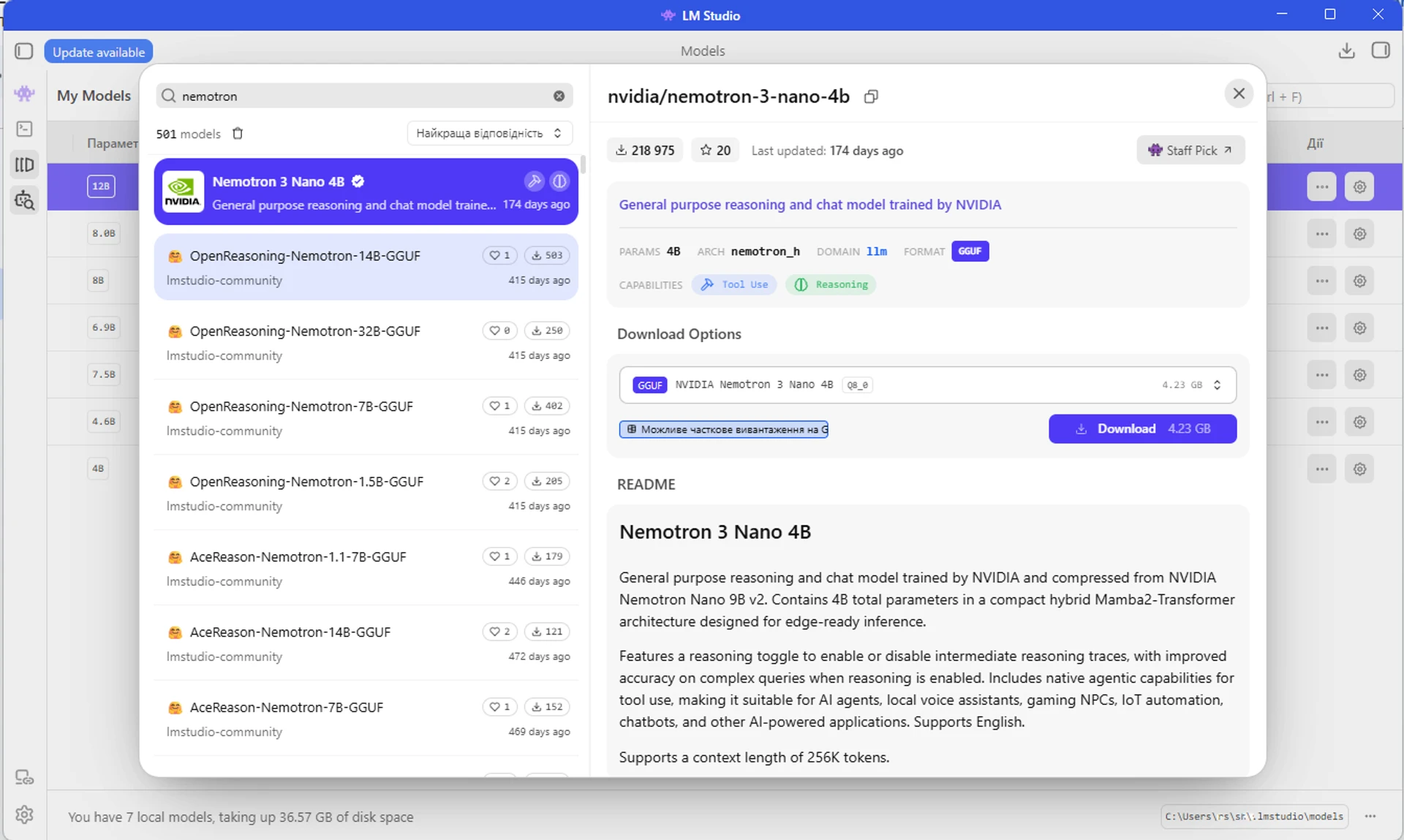Toggle the right sidebar panel icon
1404x840 pixels.
click(1381, 50)
